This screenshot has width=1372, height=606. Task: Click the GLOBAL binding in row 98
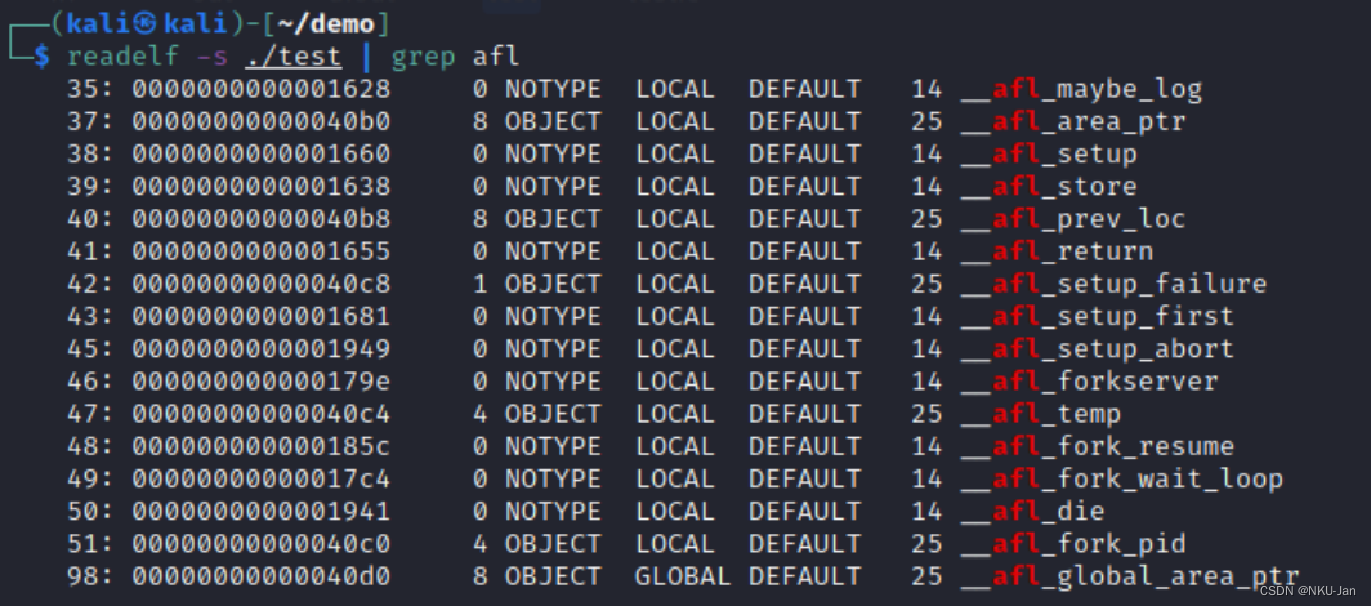click(683, 576)
